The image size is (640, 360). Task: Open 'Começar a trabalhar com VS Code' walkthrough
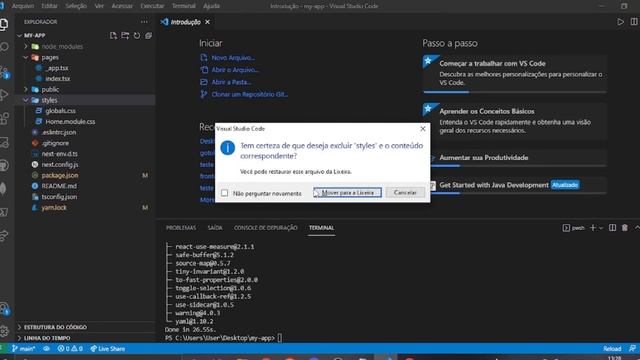pyautogui.click(x=515, y=73)
